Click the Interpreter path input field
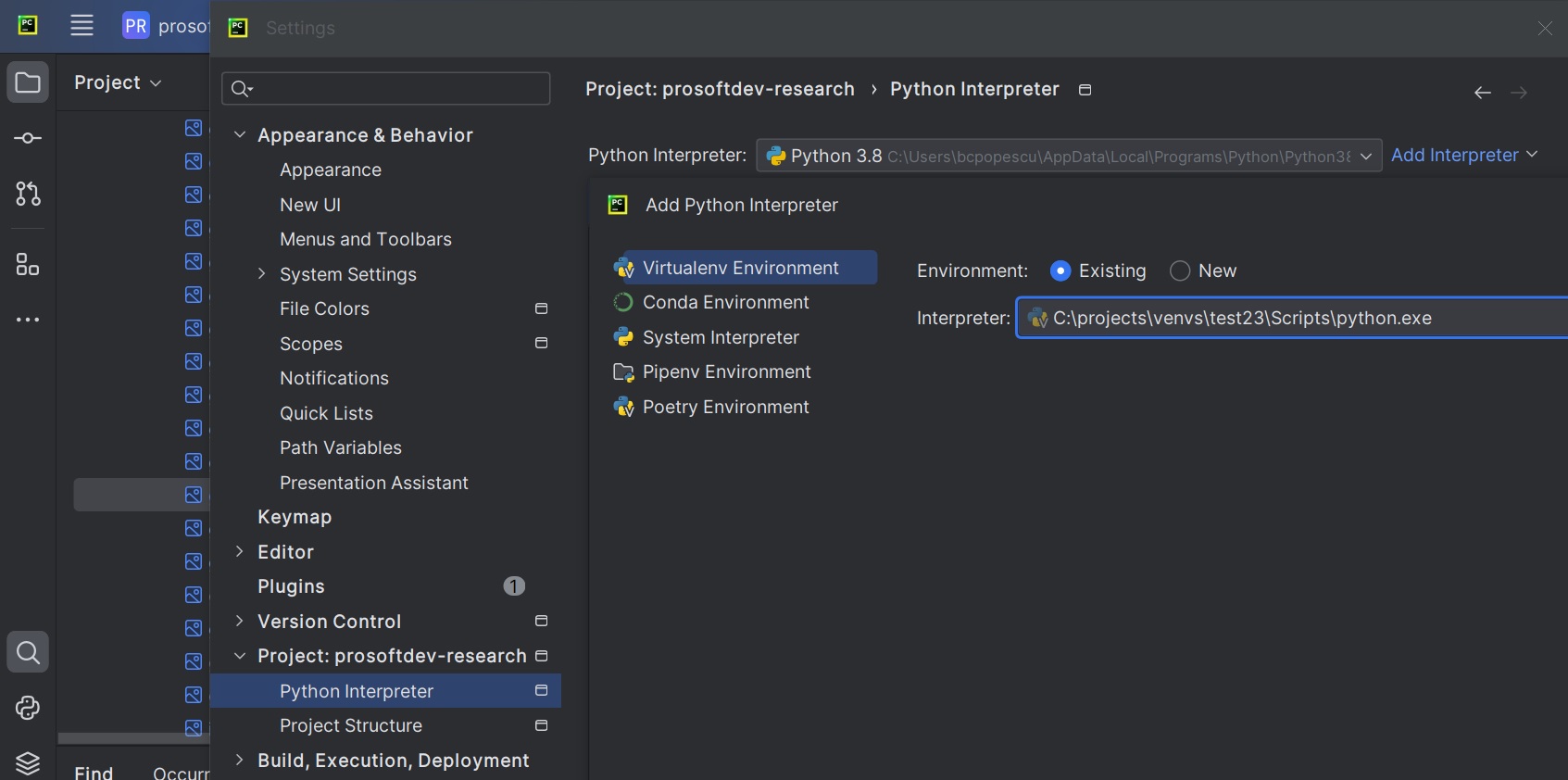 click(1292, 318)
